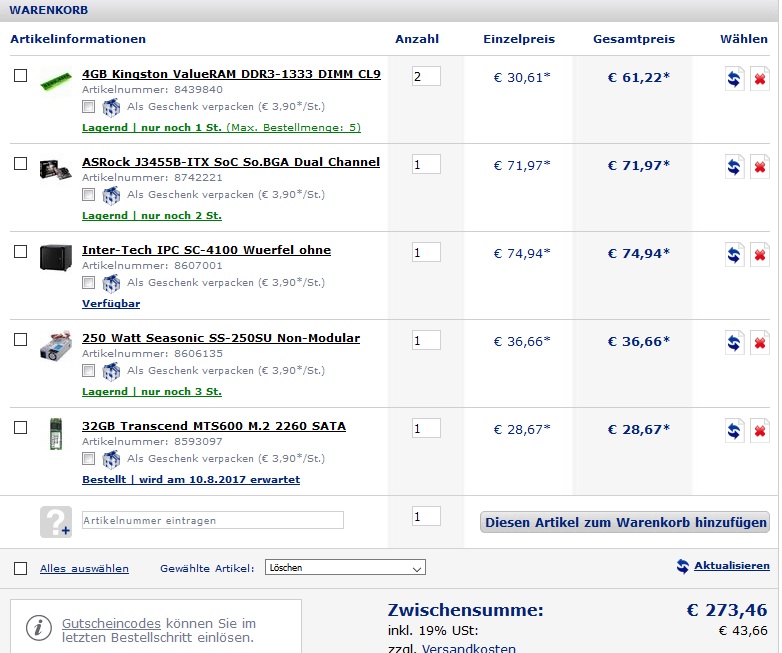Screen dimensions: 782x653
Task: Select checkbox for Kingston ValueRAM item
Action: coord(20,75)
